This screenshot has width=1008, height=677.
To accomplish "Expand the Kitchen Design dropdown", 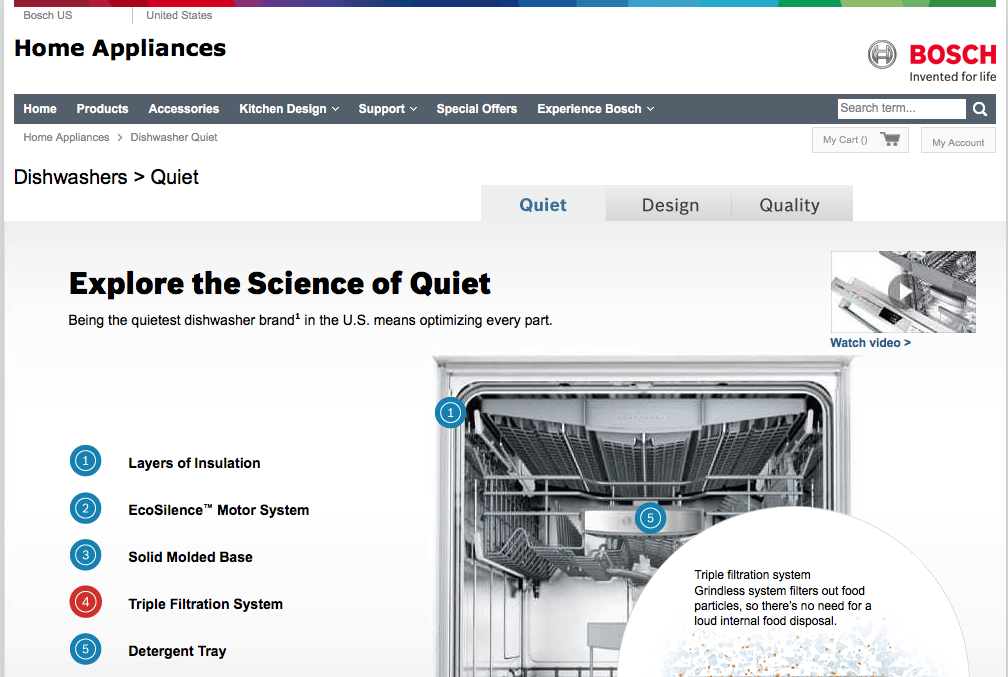I will point(289,108).
